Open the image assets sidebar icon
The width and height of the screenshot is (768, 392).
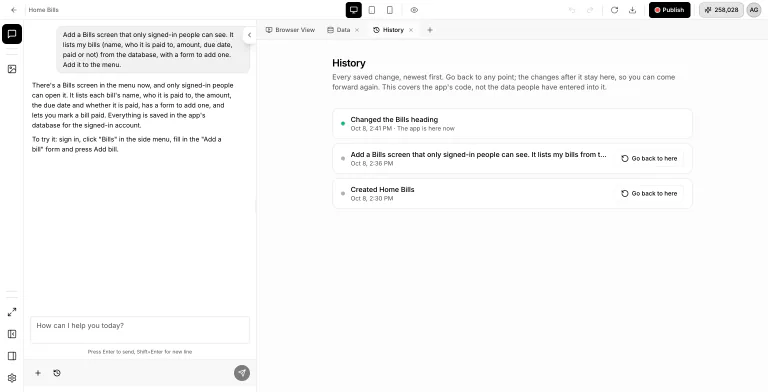pyautogui.click(x=12, y=69)
